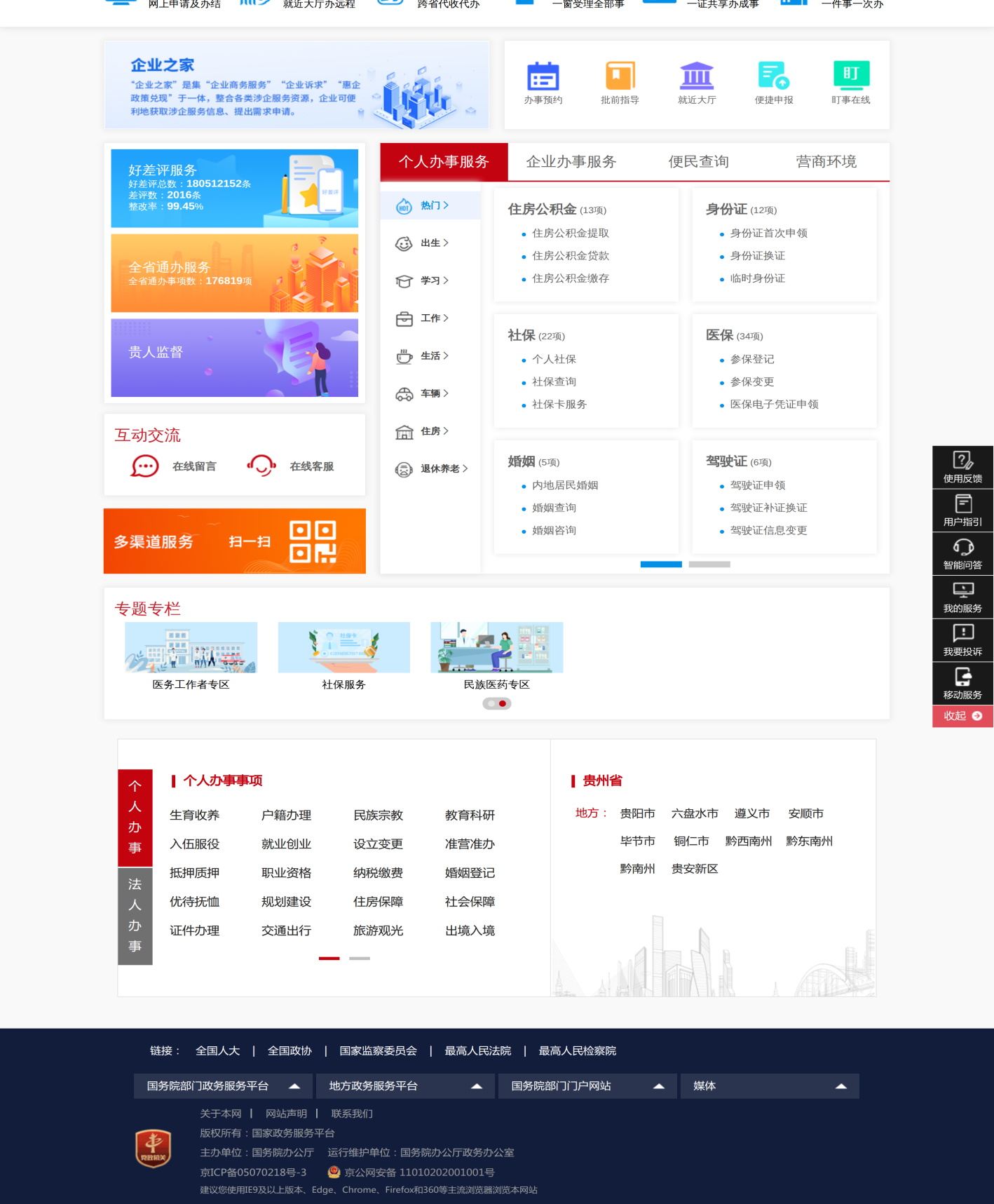Screen dimensions: 994x1204
Task: Click the 出境入境 item
Action: tap(470, 931)
